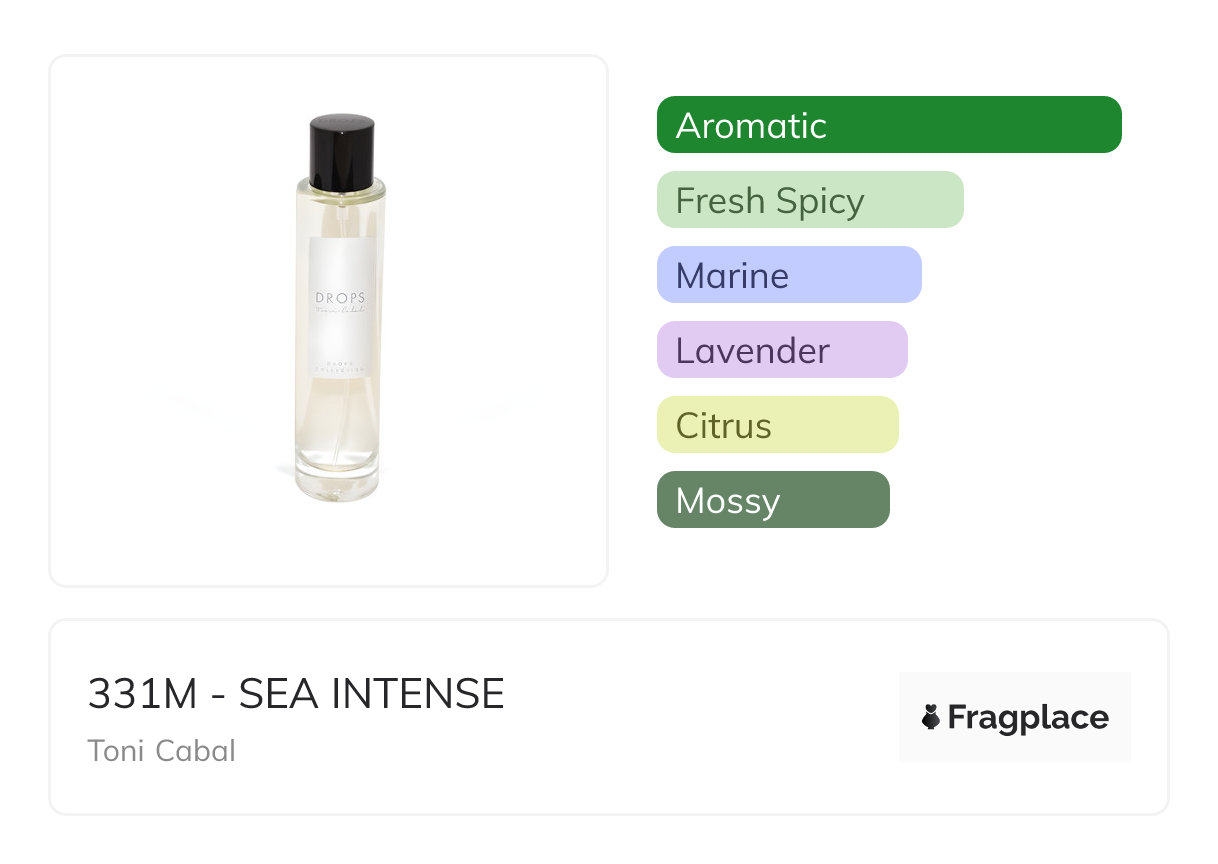Click the Fragplace wordmark text
Image resolution: width=1218 pixels, height=864 pixels.
[1028, 718]
